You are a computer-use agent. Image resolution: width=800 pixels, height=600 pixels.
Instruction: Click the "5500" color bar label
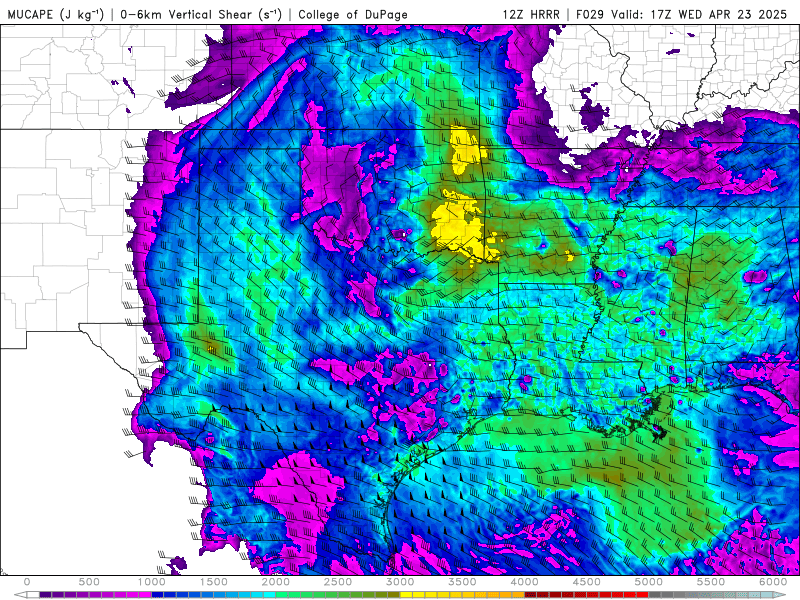(712, 582)
